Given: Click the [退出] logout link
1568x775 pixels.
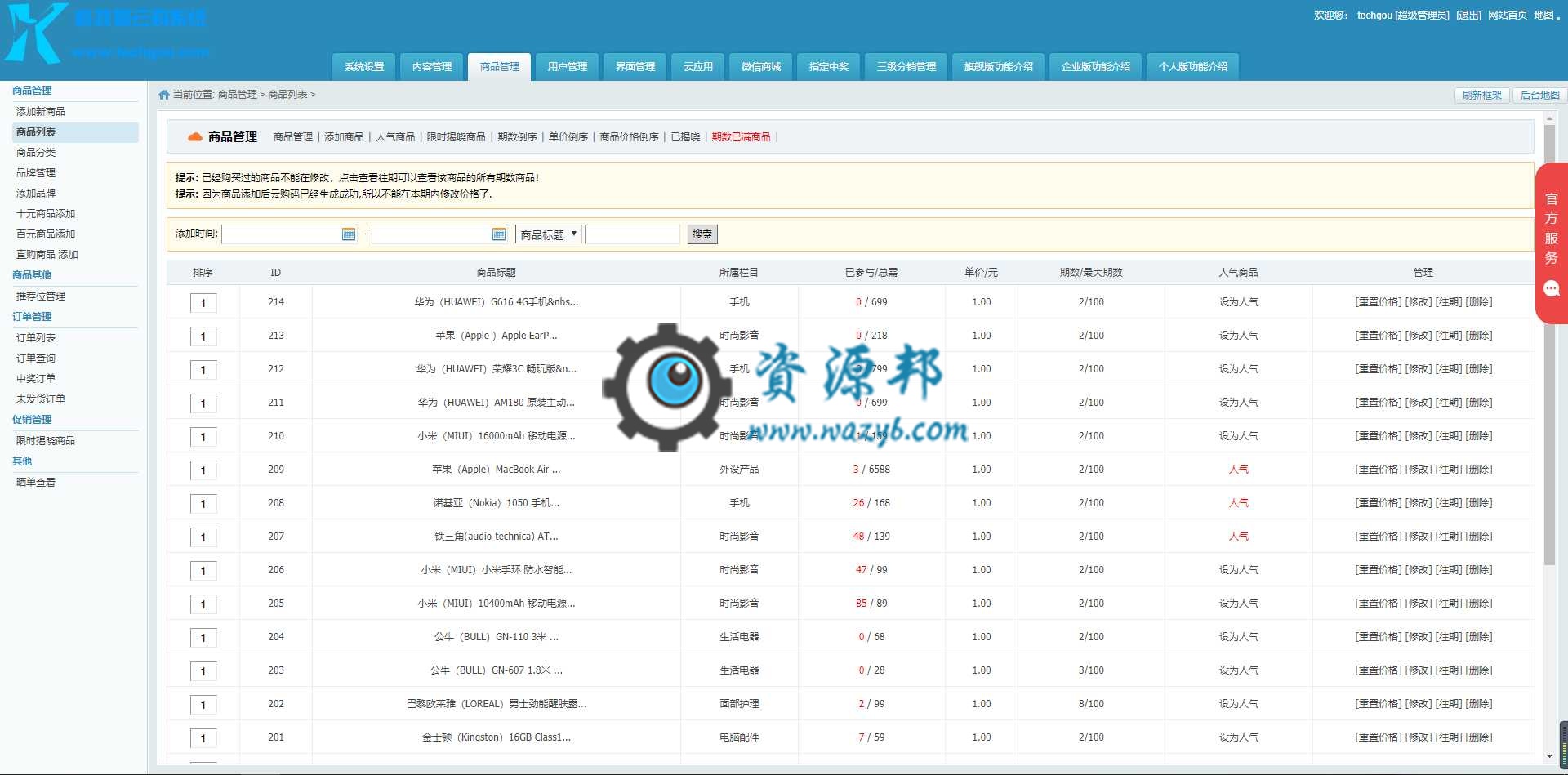Looking at the screenshot, I should [1468, 16].
